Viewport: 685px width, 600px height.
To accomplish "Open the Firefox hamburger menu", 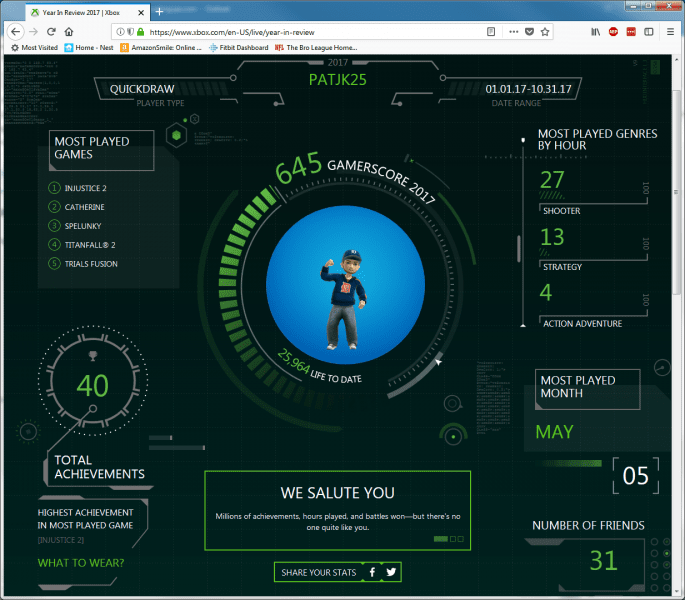I will click(x=672, y=32).
